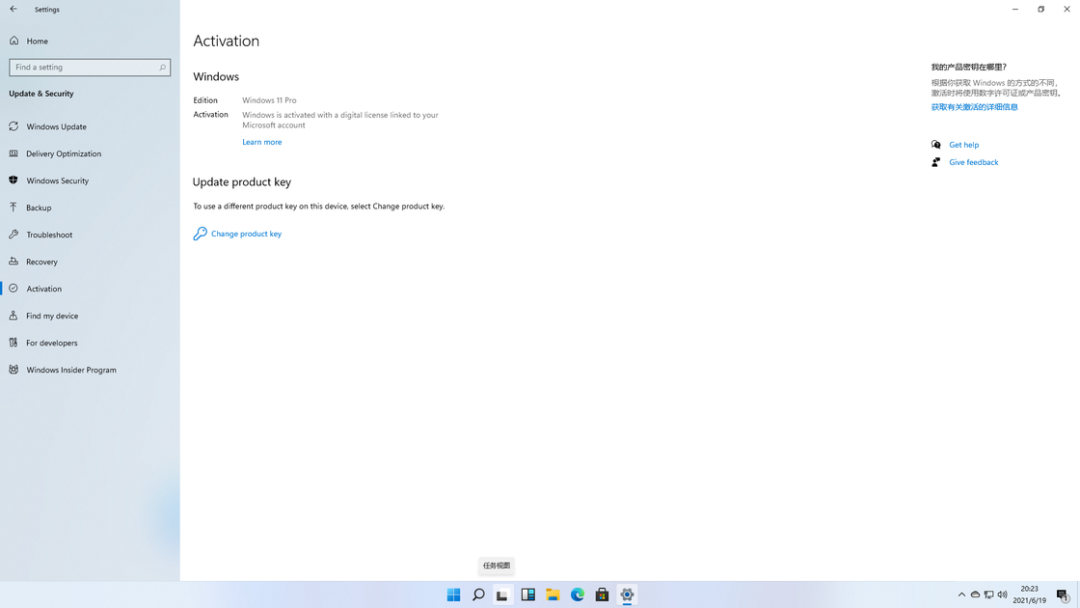This screenshot has width=1080, height=608.
Task: Expand the system tray hidden icons chevron
Action: [x=962, y=595]
